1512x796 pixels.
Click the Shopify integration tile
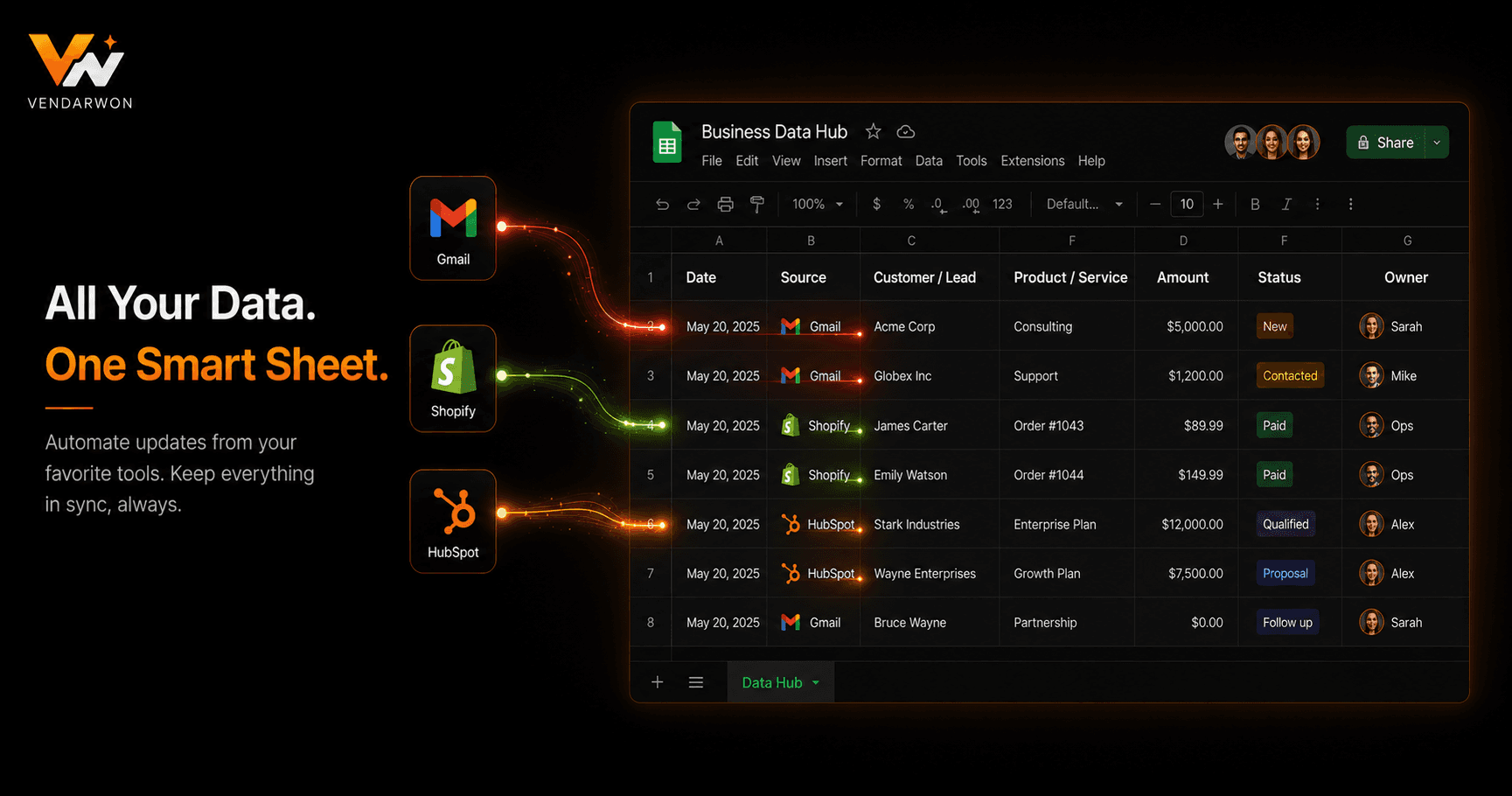coord(453,379)
